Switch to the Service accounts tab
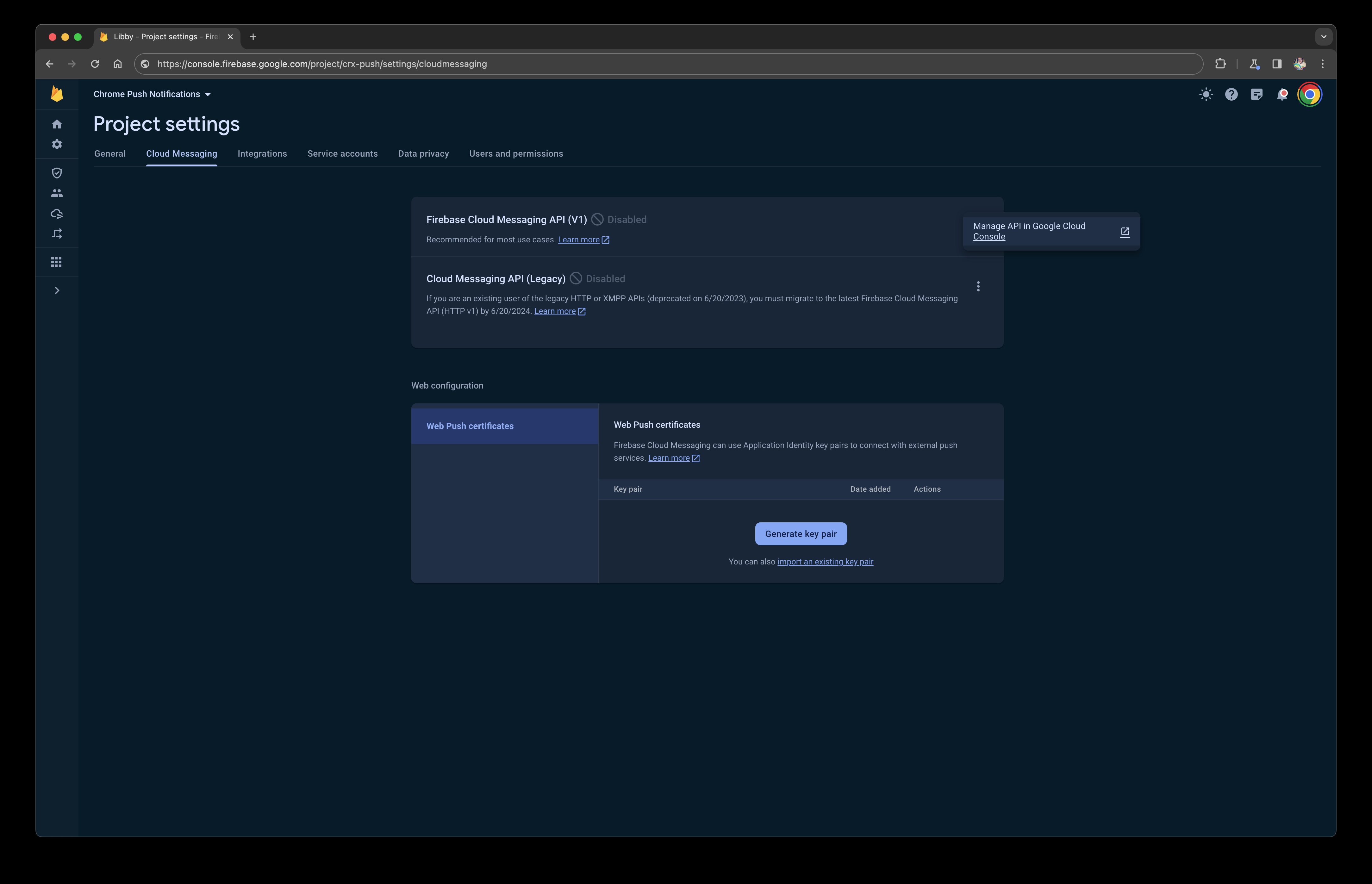 [342, 153]
